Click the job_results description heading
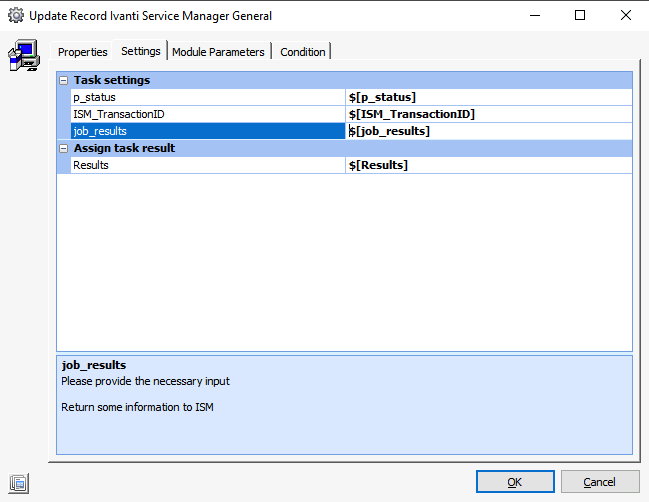The width and height of the screenshot is (649, 502). 94,365
